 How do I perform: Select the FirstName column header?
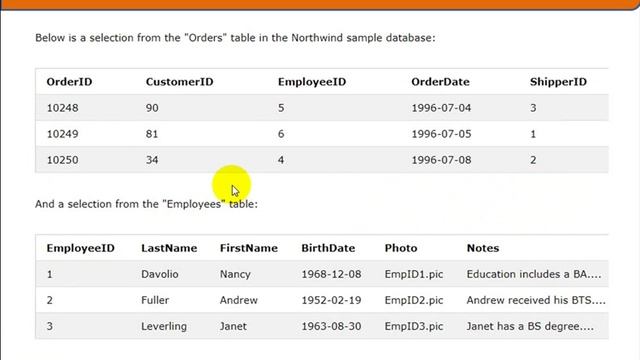coord(249,248)
